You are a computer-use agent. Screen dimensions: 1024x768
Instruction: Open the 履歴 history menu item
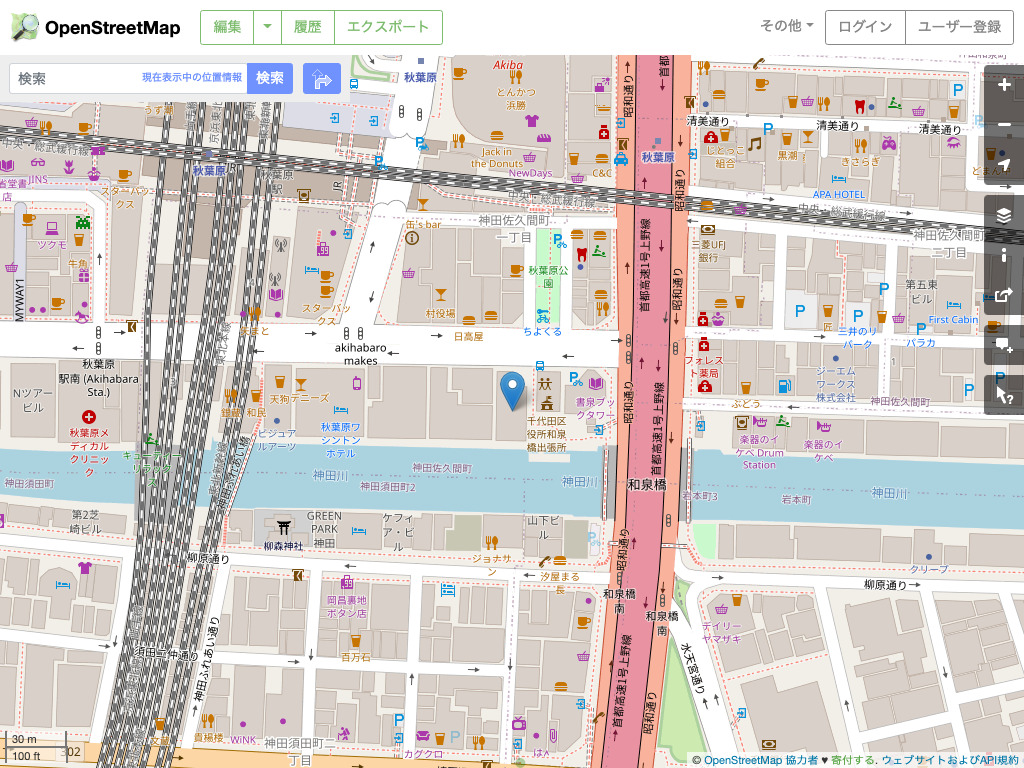pyautogui.click(x=307, y=28)
